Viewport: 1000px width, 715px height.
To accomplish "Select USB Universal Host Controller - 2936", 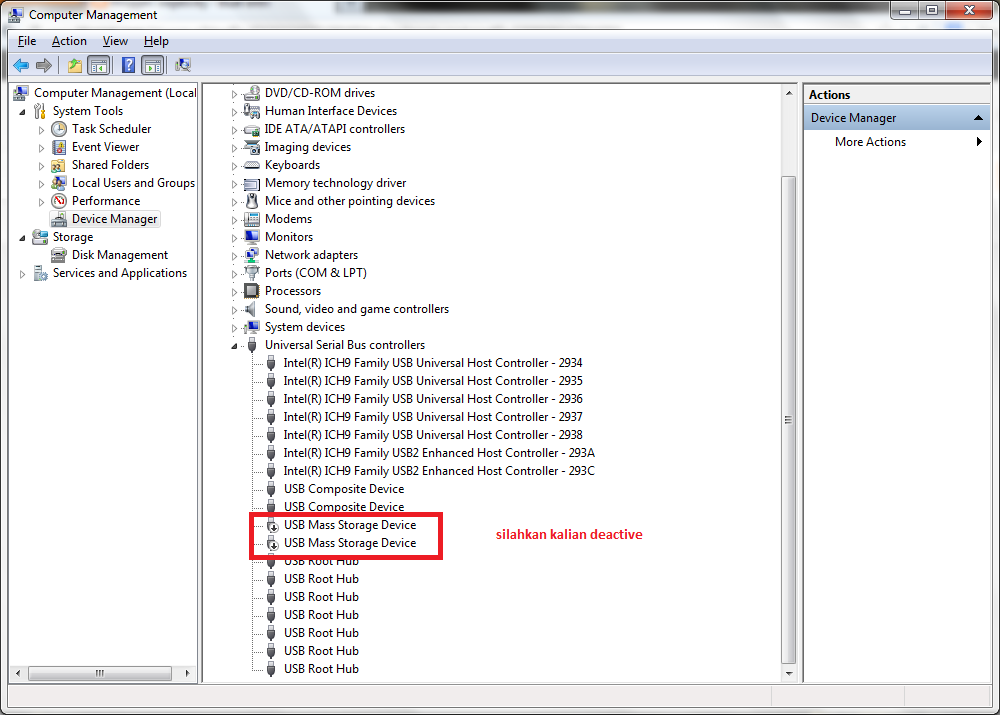I will (433, 399).
